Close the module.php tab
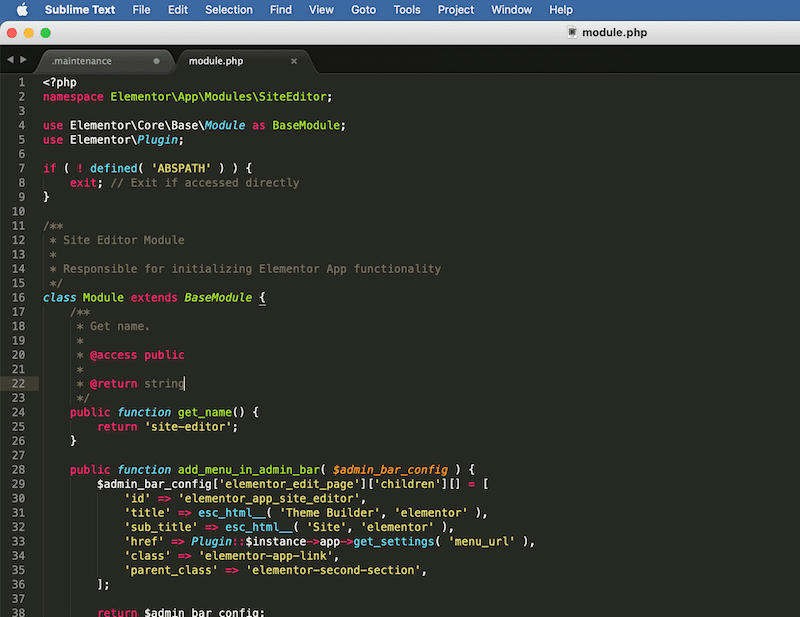This screenshot has width=800, height=617. tap(293, 60)
